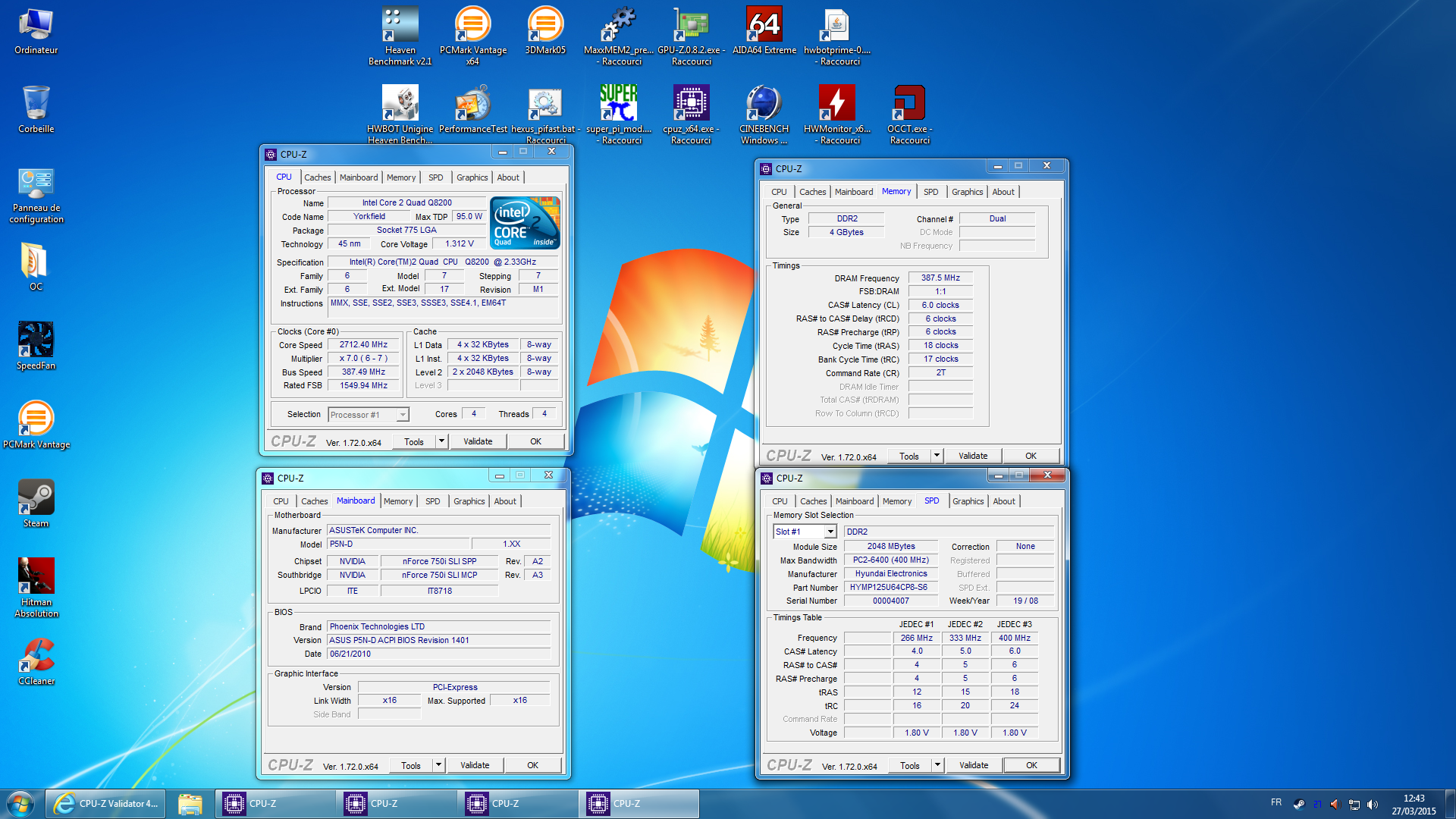The height and width of the screenshot is (819, 1456).
Task: Open PerformanceTest desktop shortcut
Action: (472, 111)
